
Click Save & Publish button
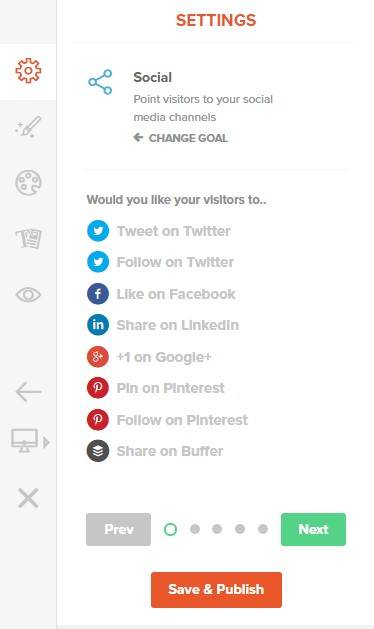click(x=216, y=590)
